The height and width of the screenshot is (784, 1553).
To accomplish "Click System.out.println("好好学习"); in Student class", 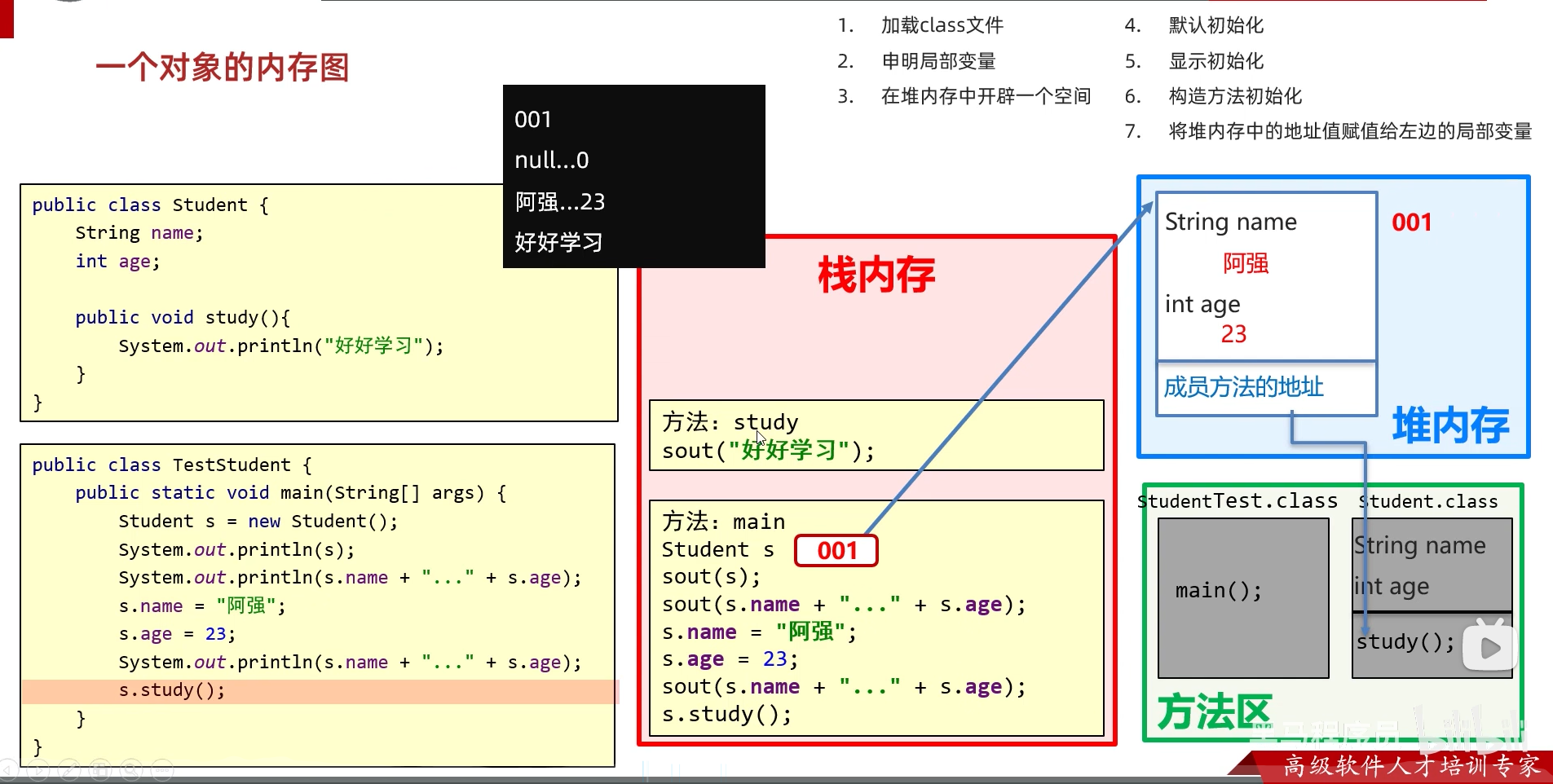I will coord(281,346).
